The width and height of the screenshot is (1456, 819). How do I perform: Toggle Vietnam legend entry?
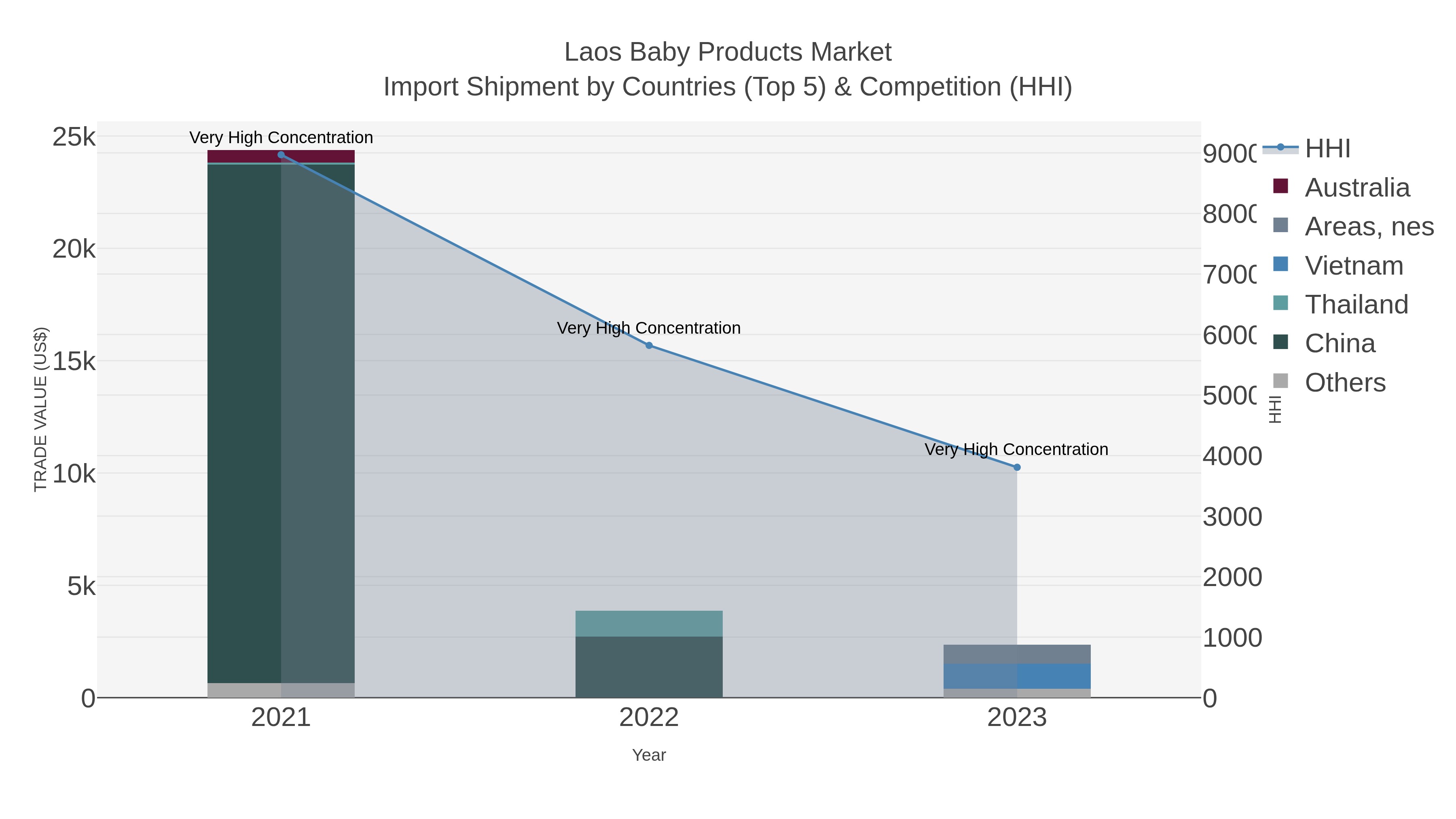1338,266
